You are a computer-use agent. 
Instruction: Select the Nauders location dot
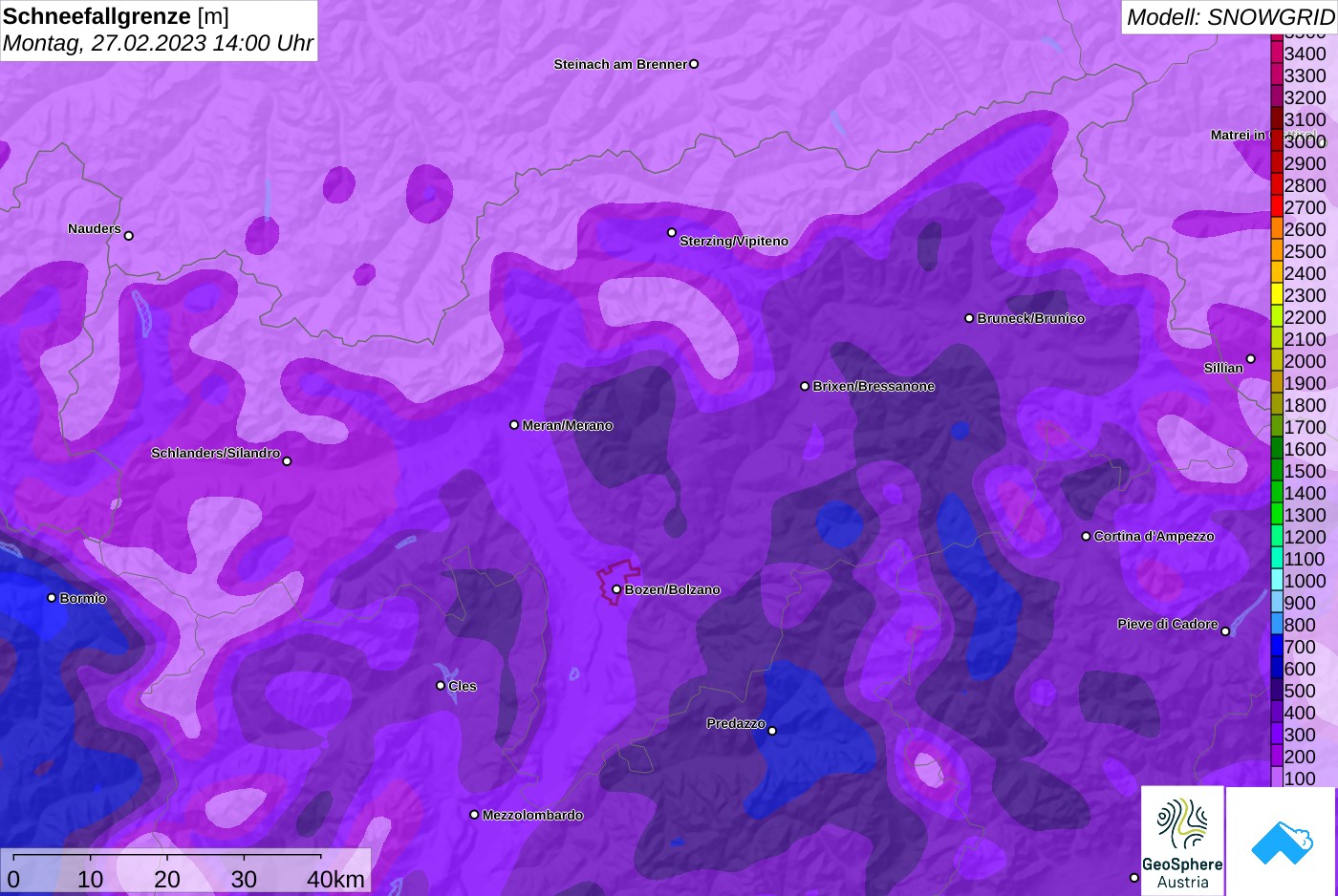click(x=129, y=235)
